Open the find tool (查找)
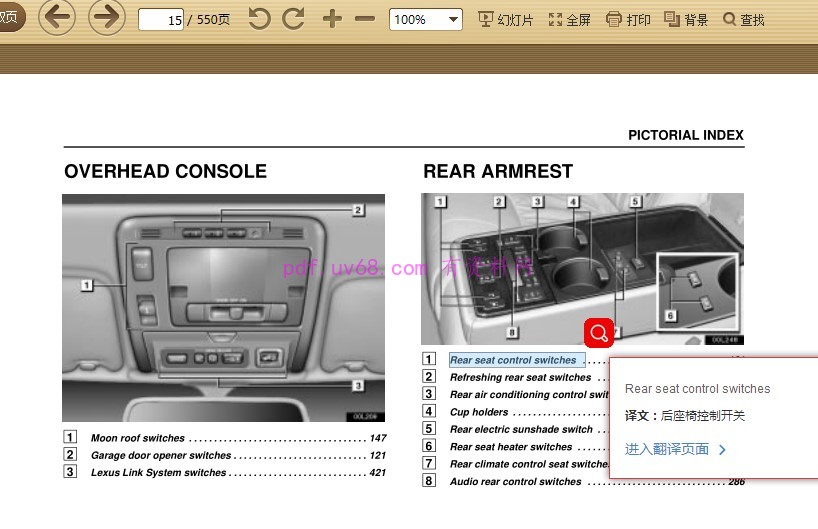This screenshot has width=818, height=529. (743, 20)
